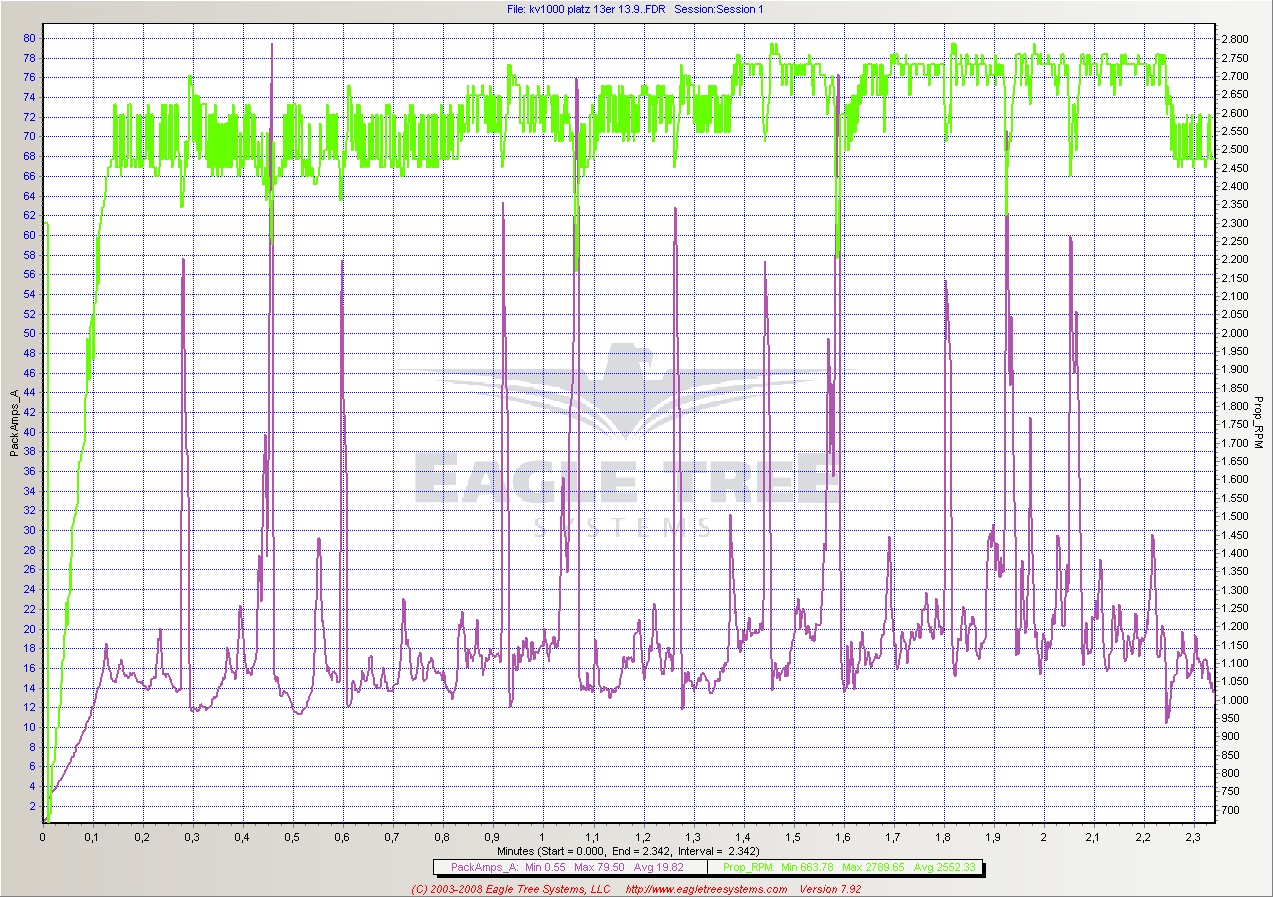Click the Prop_RPM right axis label
The width and height of the screenshot is (1273, 897).
click(x=1258, y=424)
